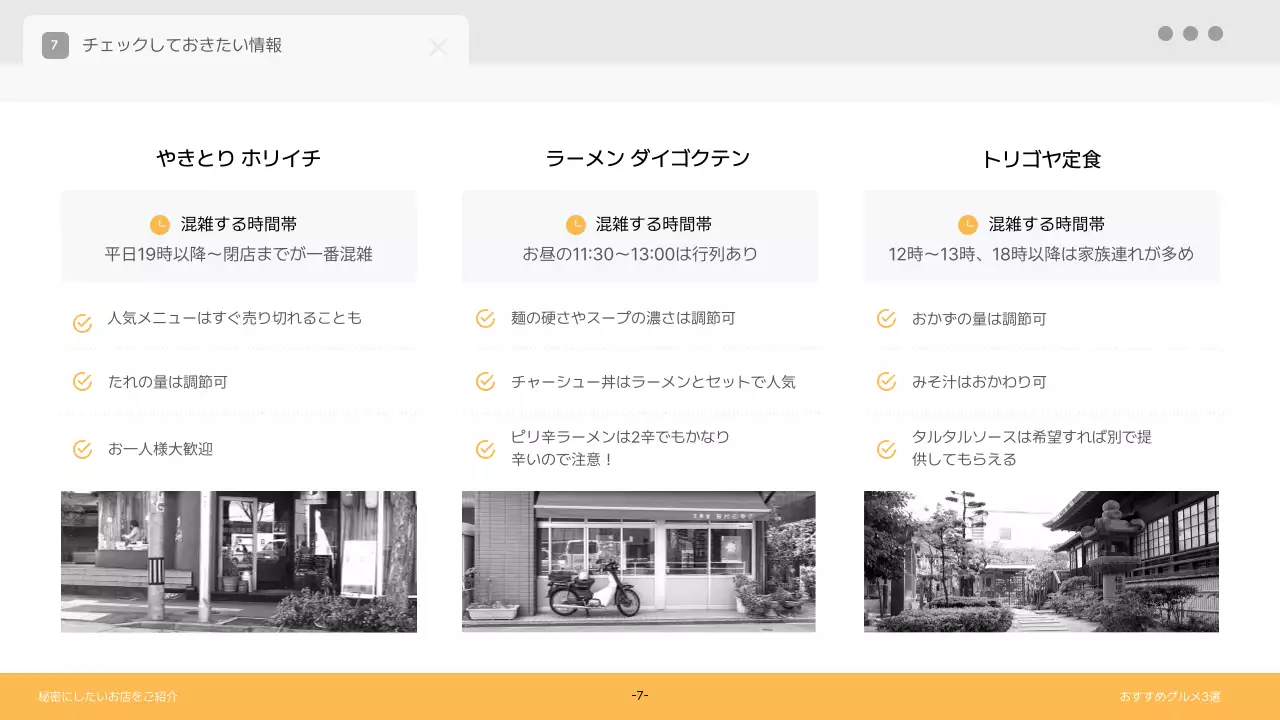
Task: Click the first gray dot at top right
Action: [1166, 33]
